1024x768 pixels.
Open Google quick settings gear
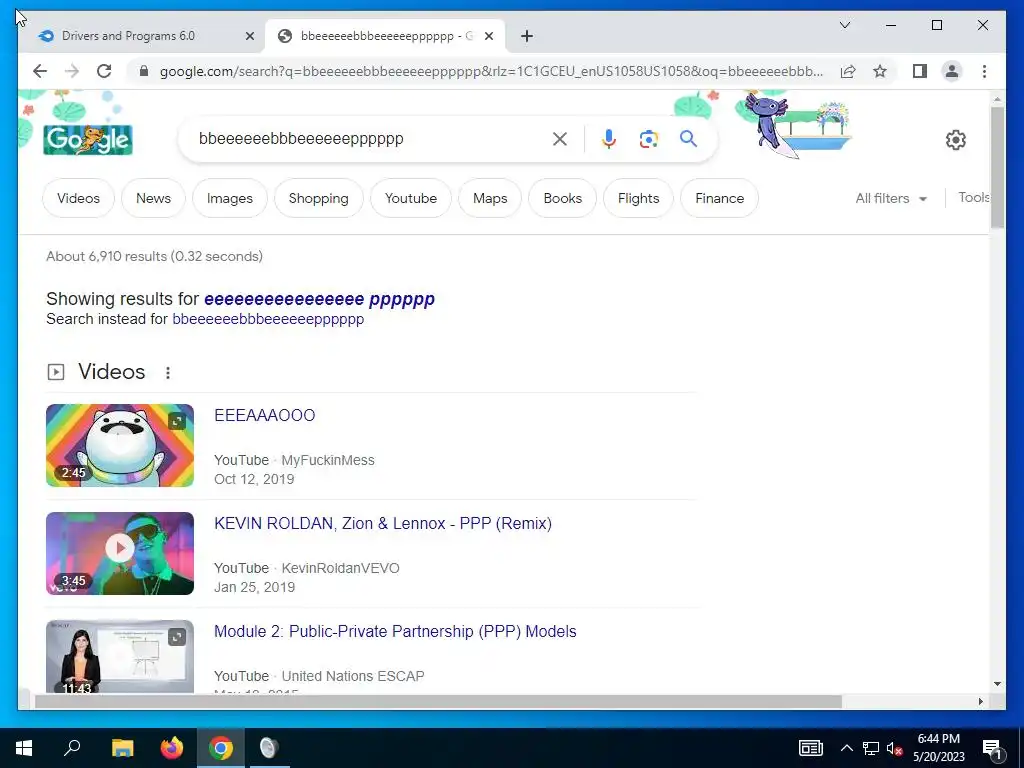coord(955,140)
